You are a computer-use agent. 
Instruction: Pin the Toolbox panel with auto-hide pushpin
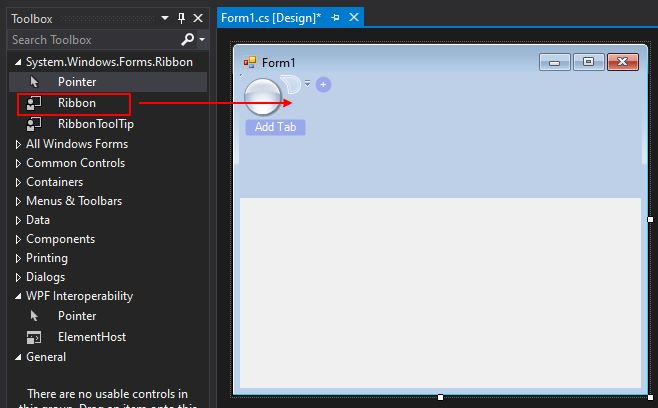[x=181, y=18]
